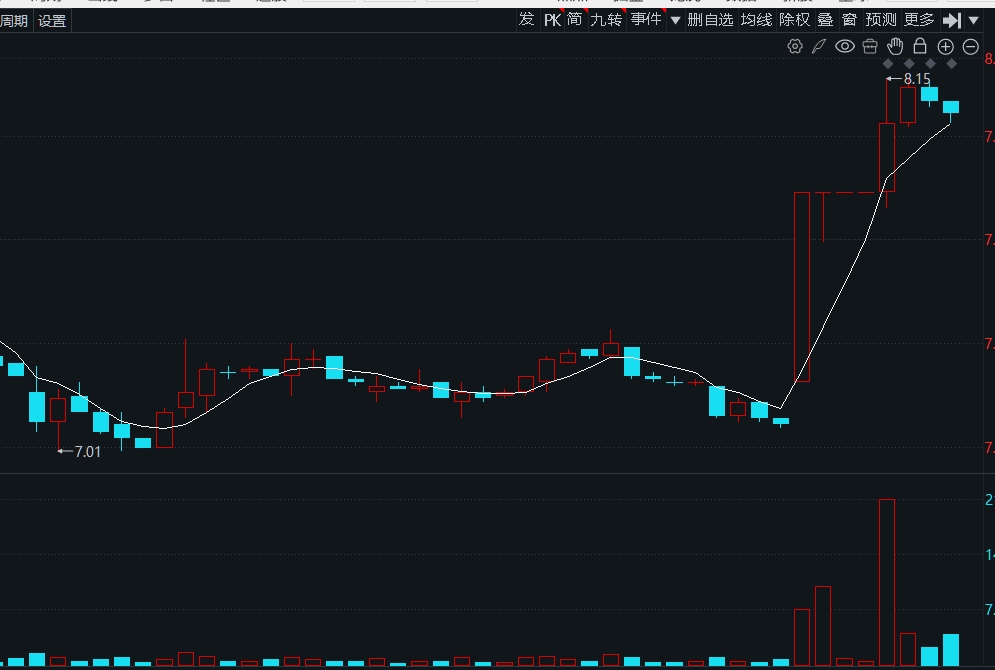Click the 8.15 high price label

tap(917, 79)
